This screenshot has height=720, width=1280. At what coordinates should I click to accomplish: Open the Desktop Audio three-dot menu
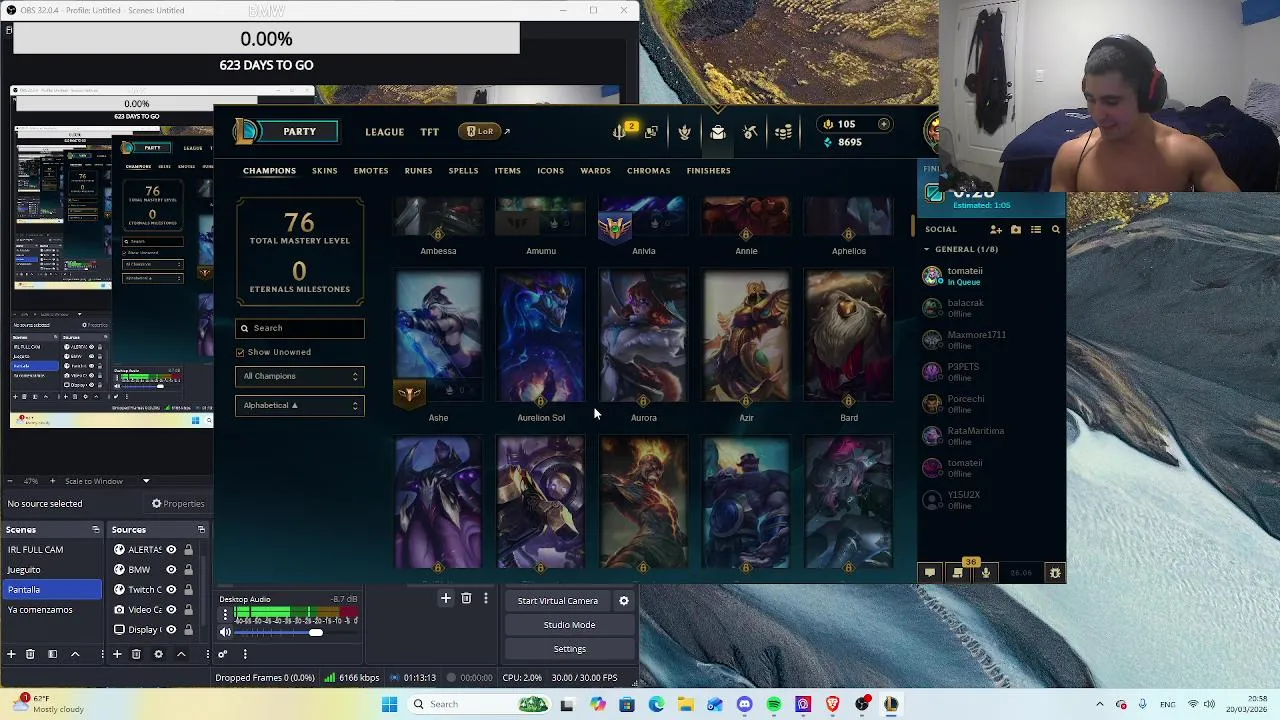tap(225, 614)
